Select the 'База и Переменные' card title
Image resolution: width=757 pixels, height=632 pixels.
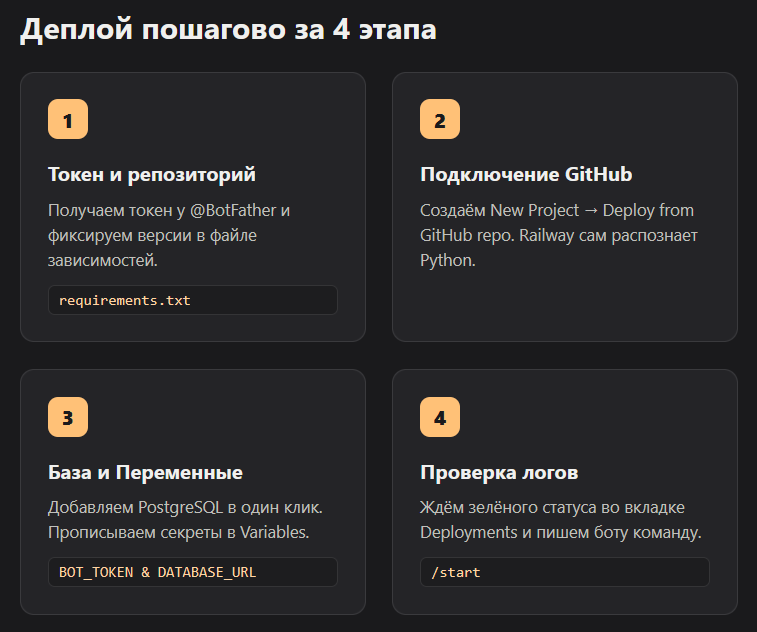tap(145, 472)
